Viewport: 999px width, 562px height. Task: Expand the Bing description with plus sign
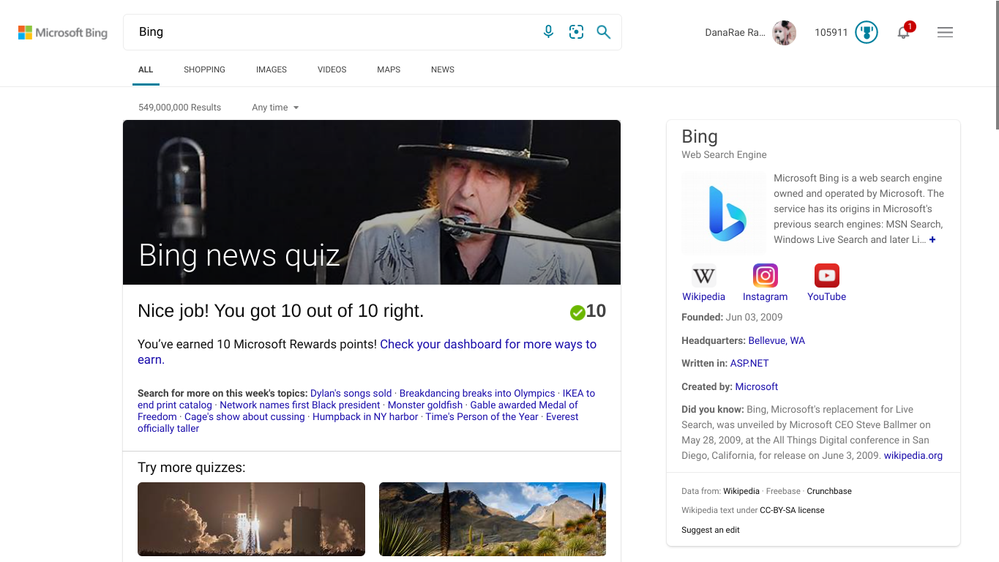(932, 240)
